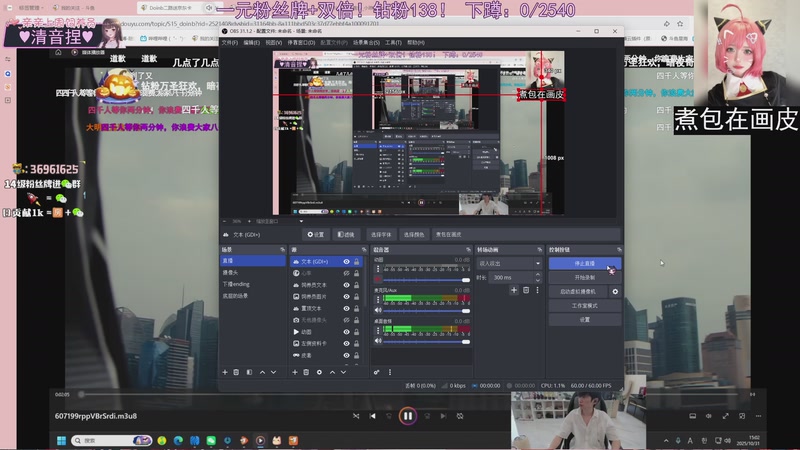Move source up in Sources panel

[332, 372]
